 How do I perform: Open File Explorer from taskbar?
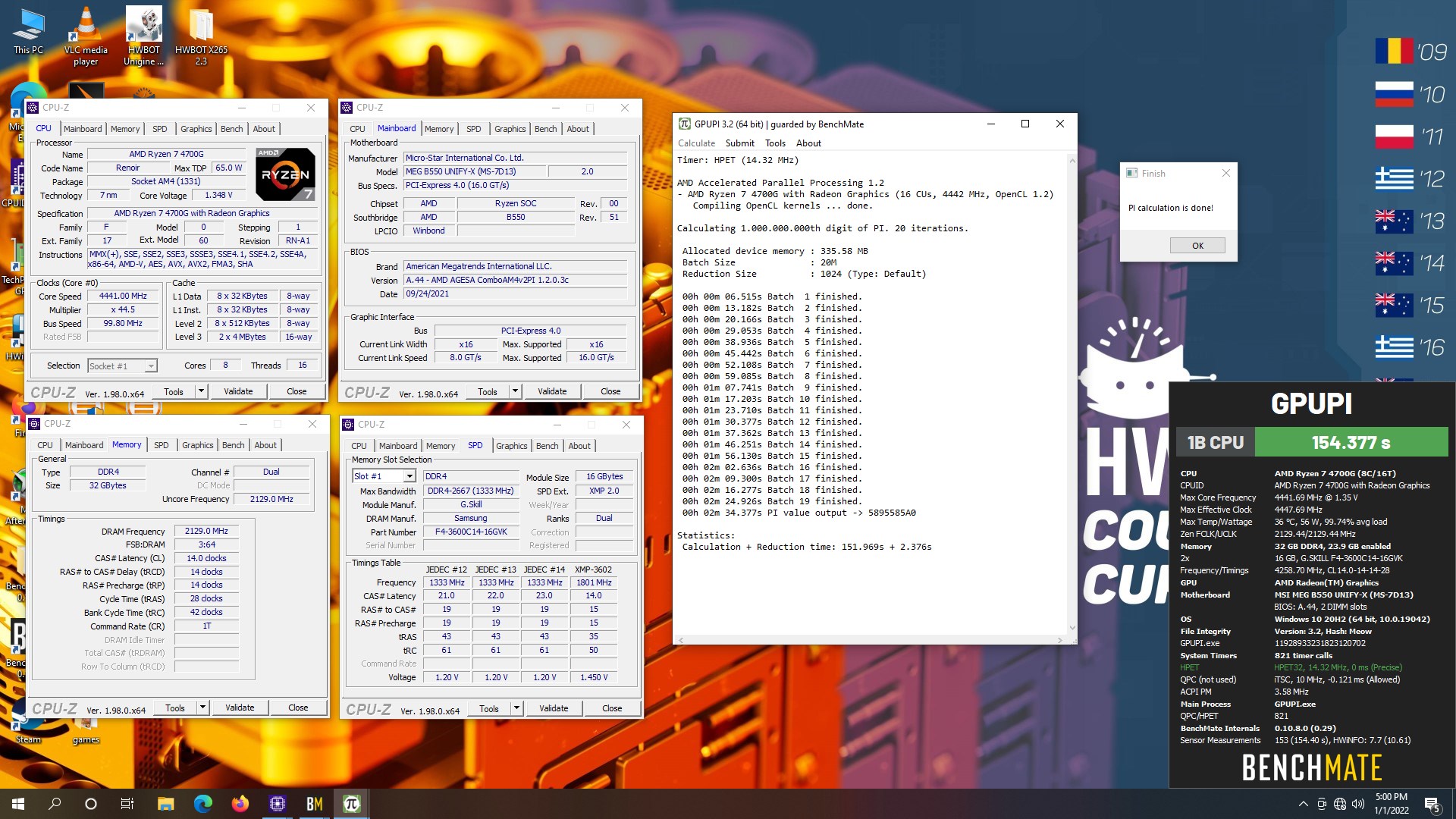[x=166, y=804]
